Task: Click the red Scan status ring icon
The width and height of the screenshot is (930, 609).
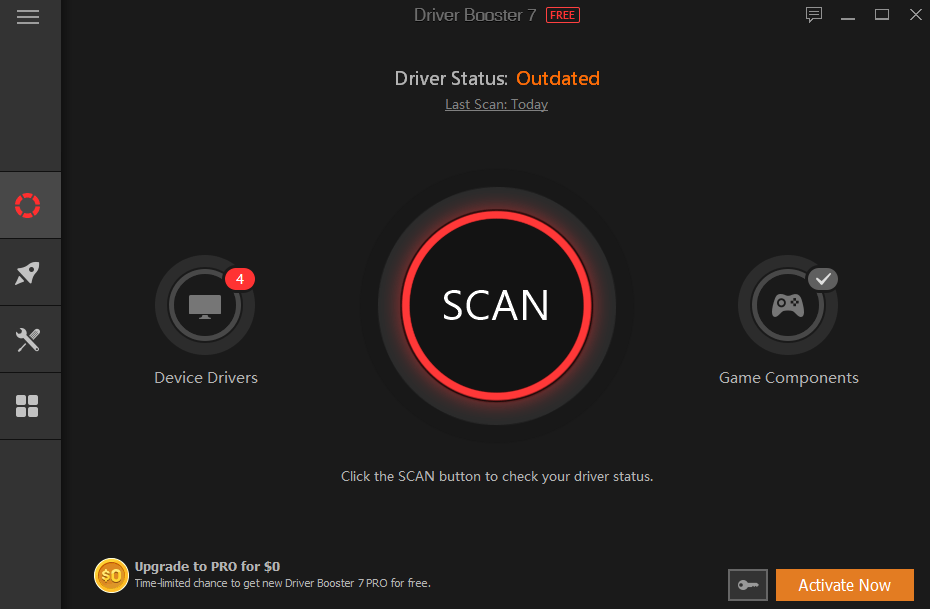Action: click(29, 204)
